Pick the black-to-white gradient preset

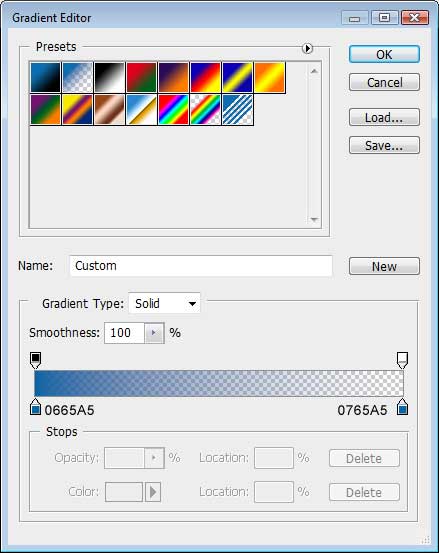(x=110, y=78)
